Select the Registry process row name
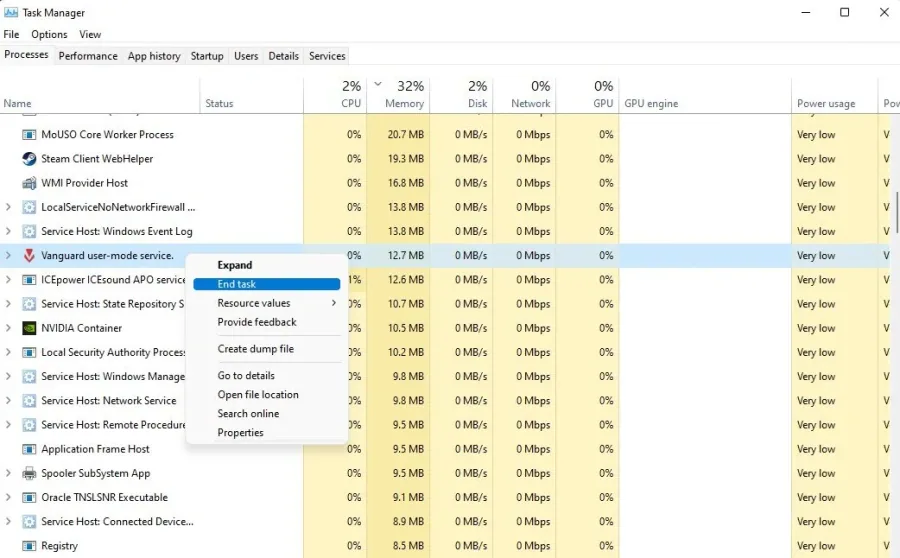 coord(59,545)
